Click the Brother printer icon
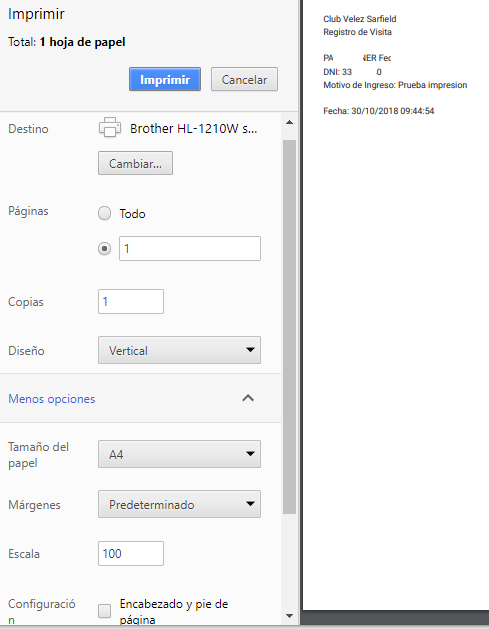This screenshot has width=489, height=629. 110,128
